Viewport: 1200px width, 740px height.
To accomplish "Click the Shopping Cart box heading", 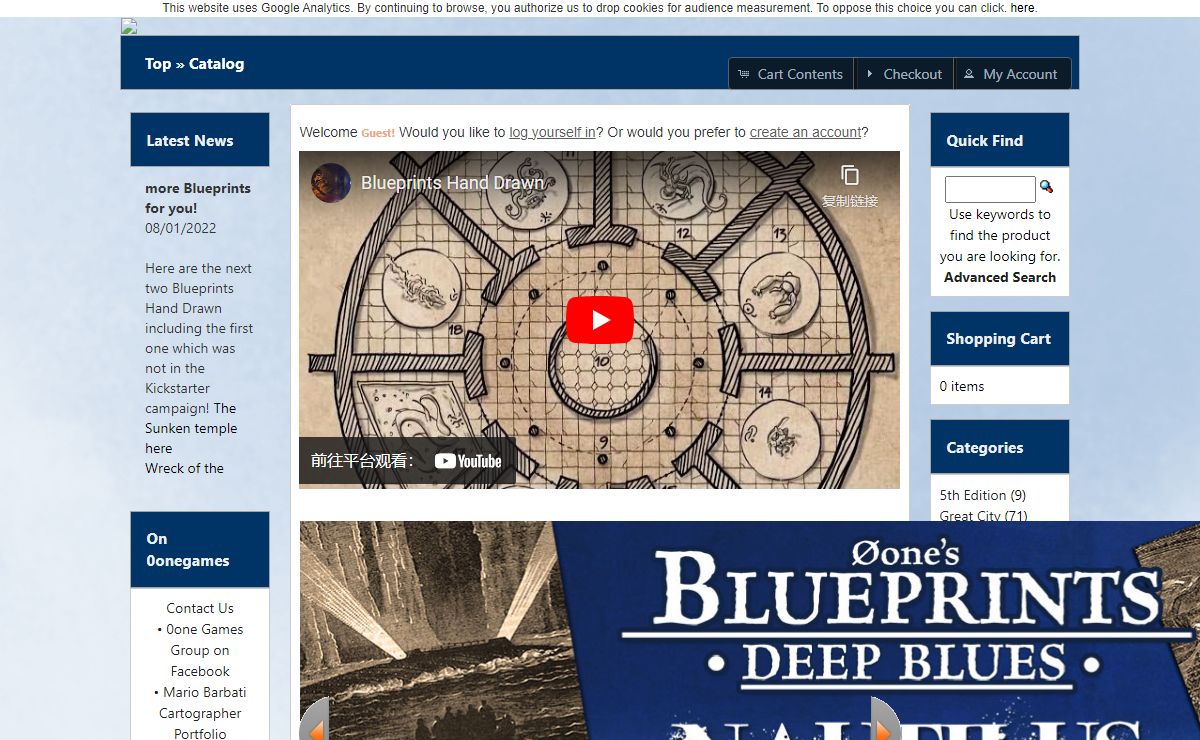I will click(998, 339).
